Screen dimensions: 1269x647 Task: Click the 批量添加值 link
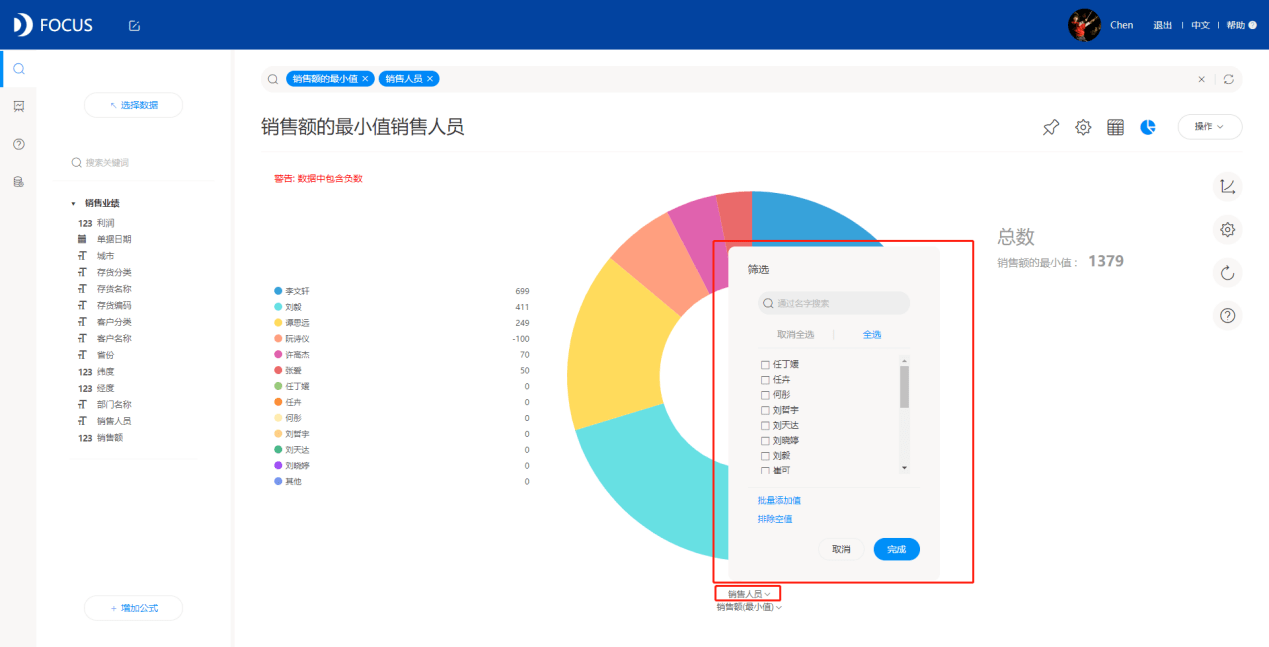[779, 500]
